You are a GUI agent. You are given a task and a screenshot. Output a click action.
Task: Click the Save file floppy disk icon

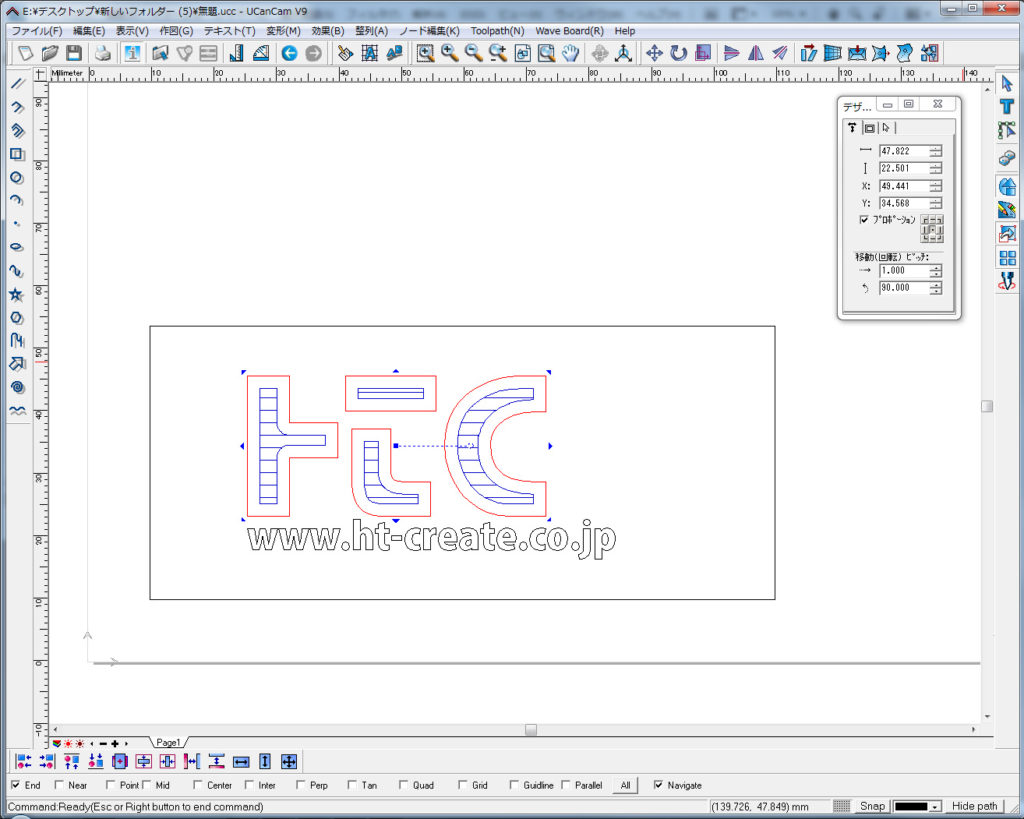pyautogui.click(x=74, y=53)
